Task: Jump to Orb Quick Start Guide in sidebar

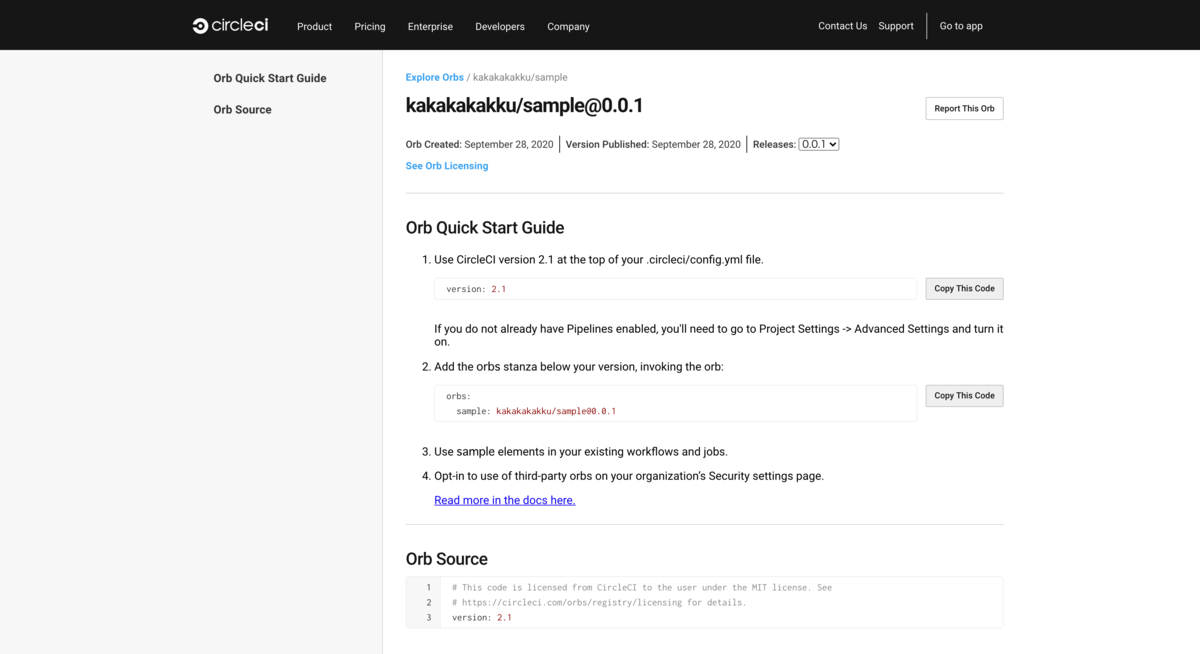Action: pos(270,78)
